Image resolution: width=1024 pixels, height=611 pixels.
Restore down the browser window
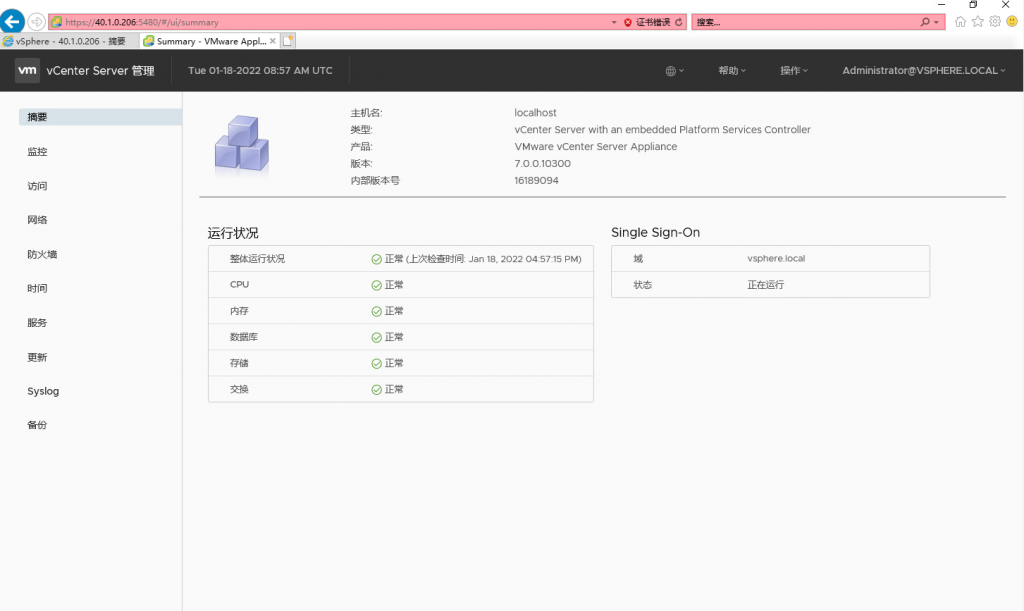click(973, 5)
